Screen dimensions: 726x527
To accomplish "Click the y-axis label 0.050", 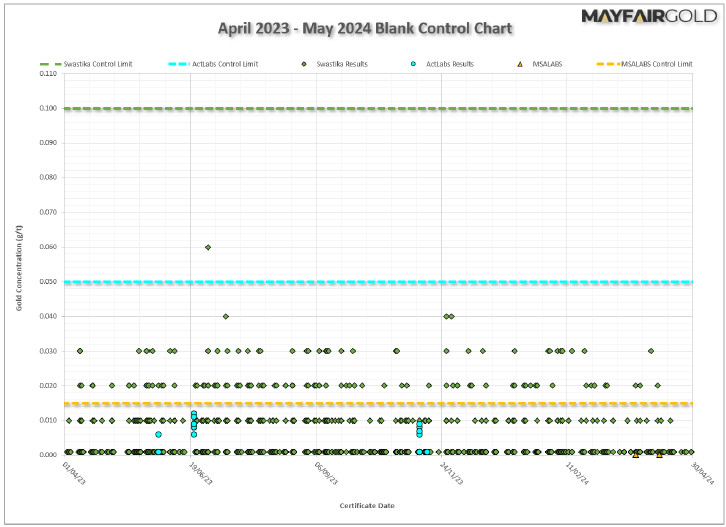I will [48, 282].
